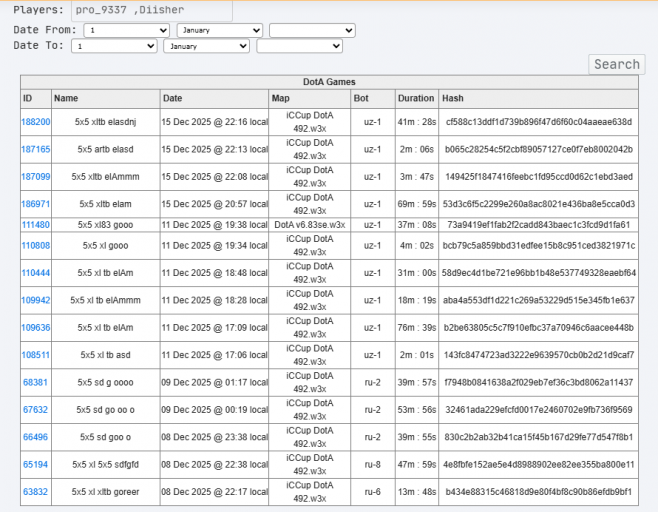Click hash starting with 4e8fbfe152ae
Image resolution: width=658 pixels, height=512 pixels.
(539, 465)
